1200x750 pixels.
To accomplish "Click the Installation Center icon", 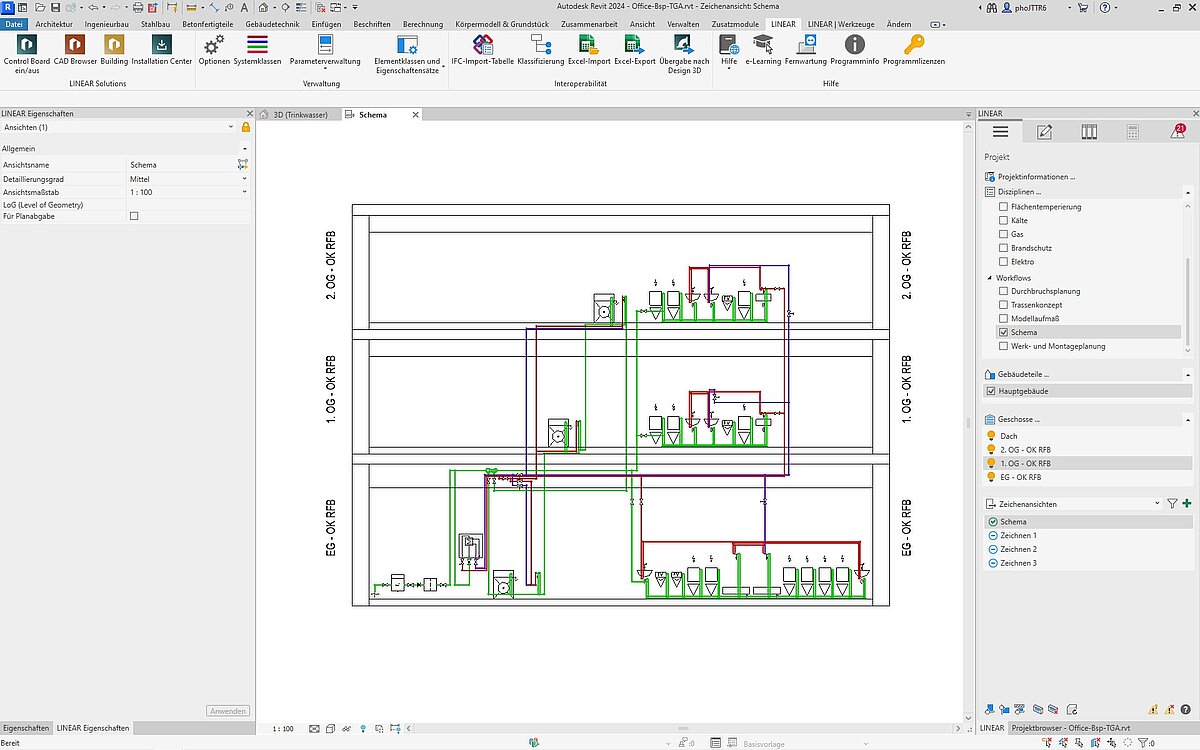I will coord(161,46).
